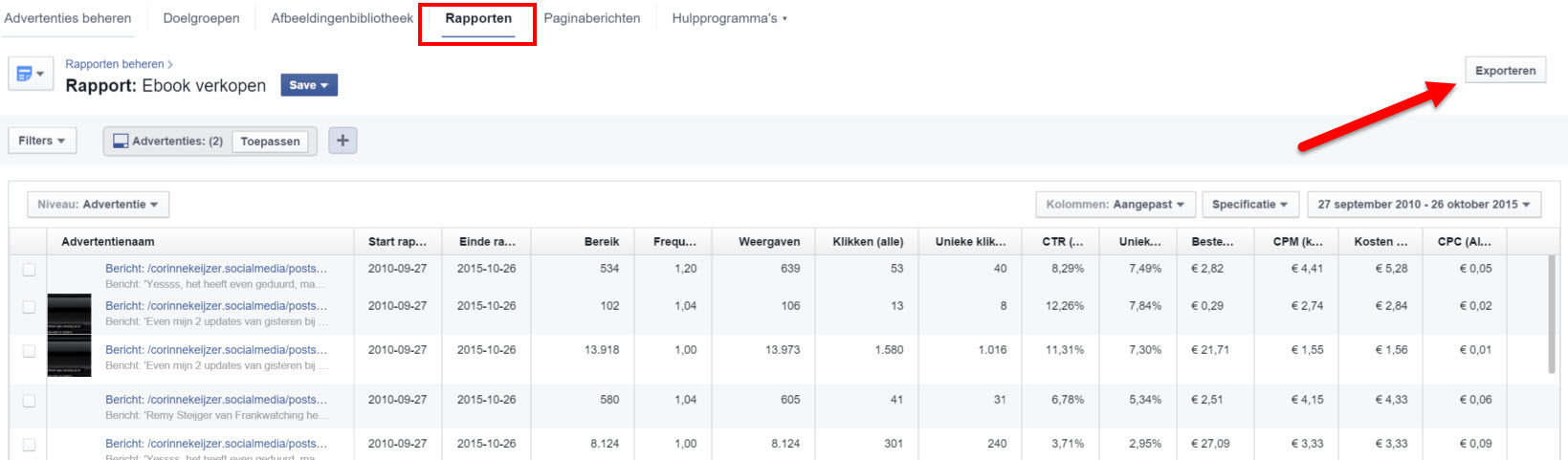Open the report icon dropdown next to the title
Viewport: 1568px width, 460px height.
(31, 74)
